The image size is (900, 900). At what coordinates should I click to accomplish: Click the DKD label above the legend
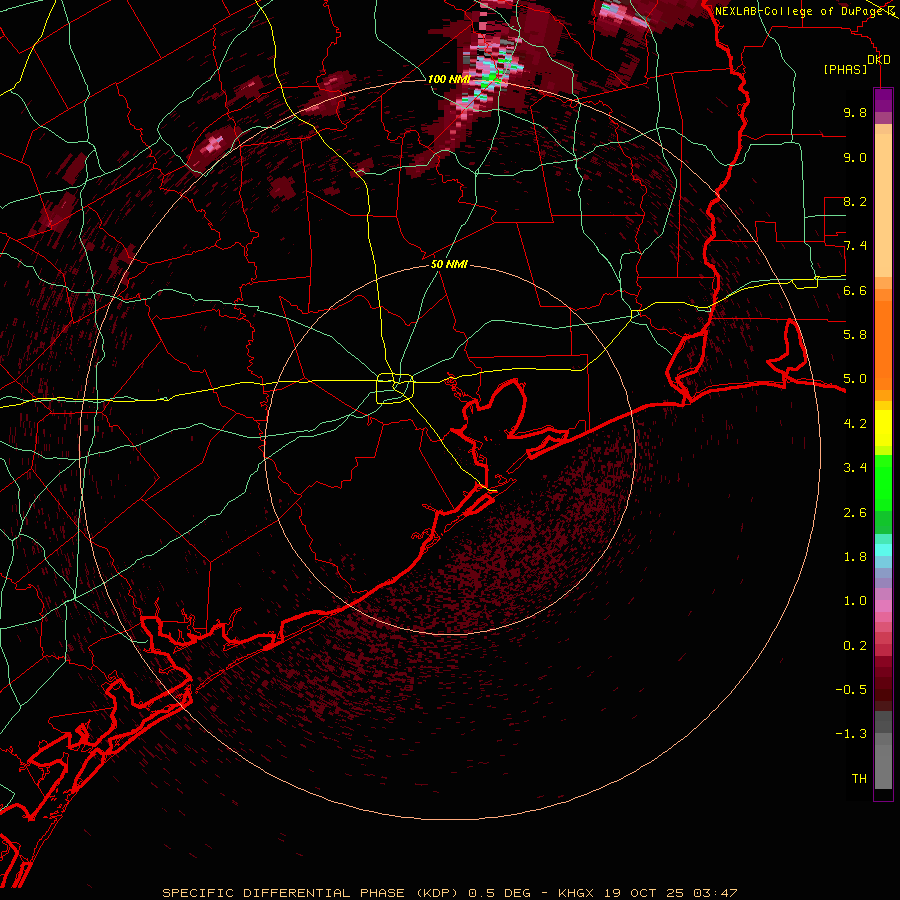click(879, 60)
